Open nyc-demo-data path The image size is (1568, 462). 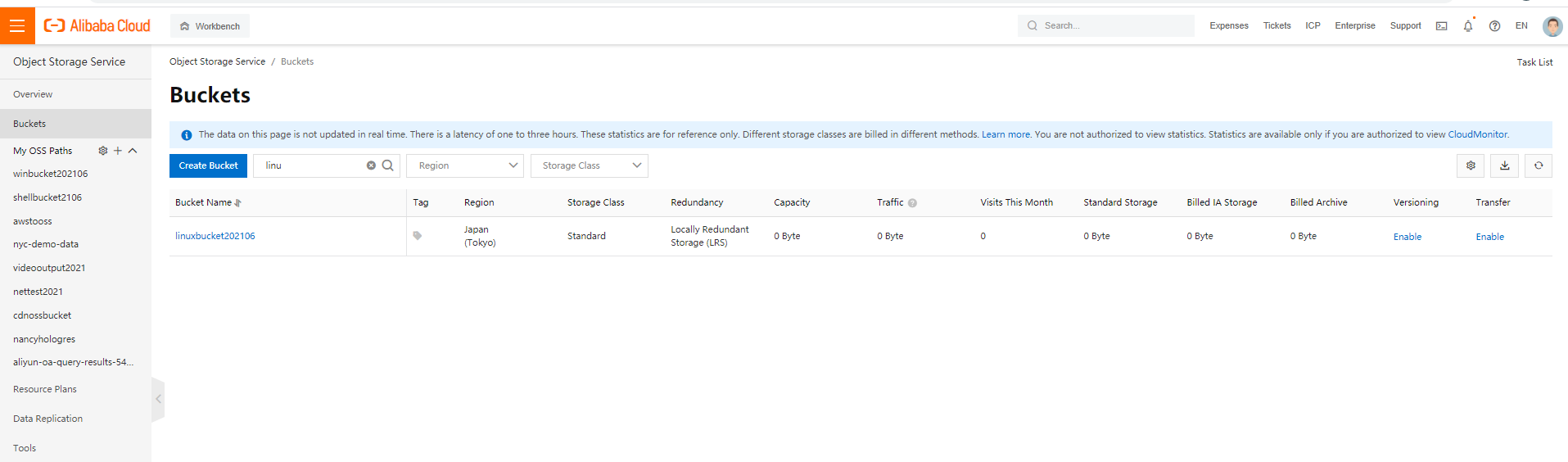pos(46,244)
